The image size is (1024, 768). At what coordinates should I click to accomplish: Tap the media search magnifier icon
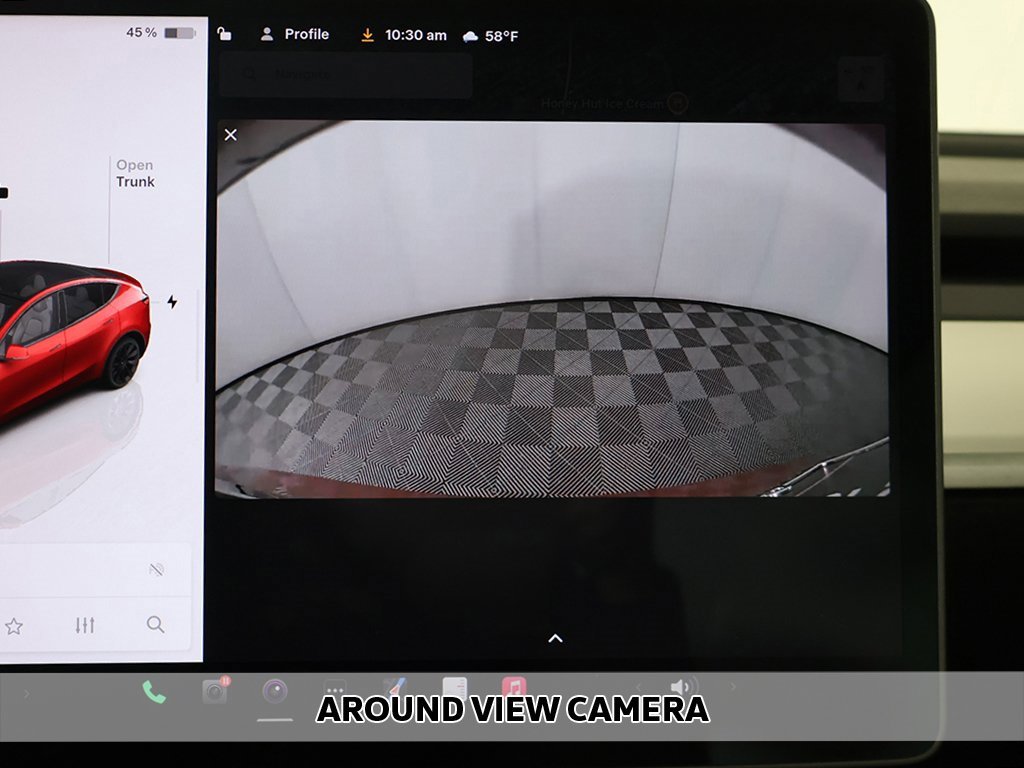(x=155, y=625)
